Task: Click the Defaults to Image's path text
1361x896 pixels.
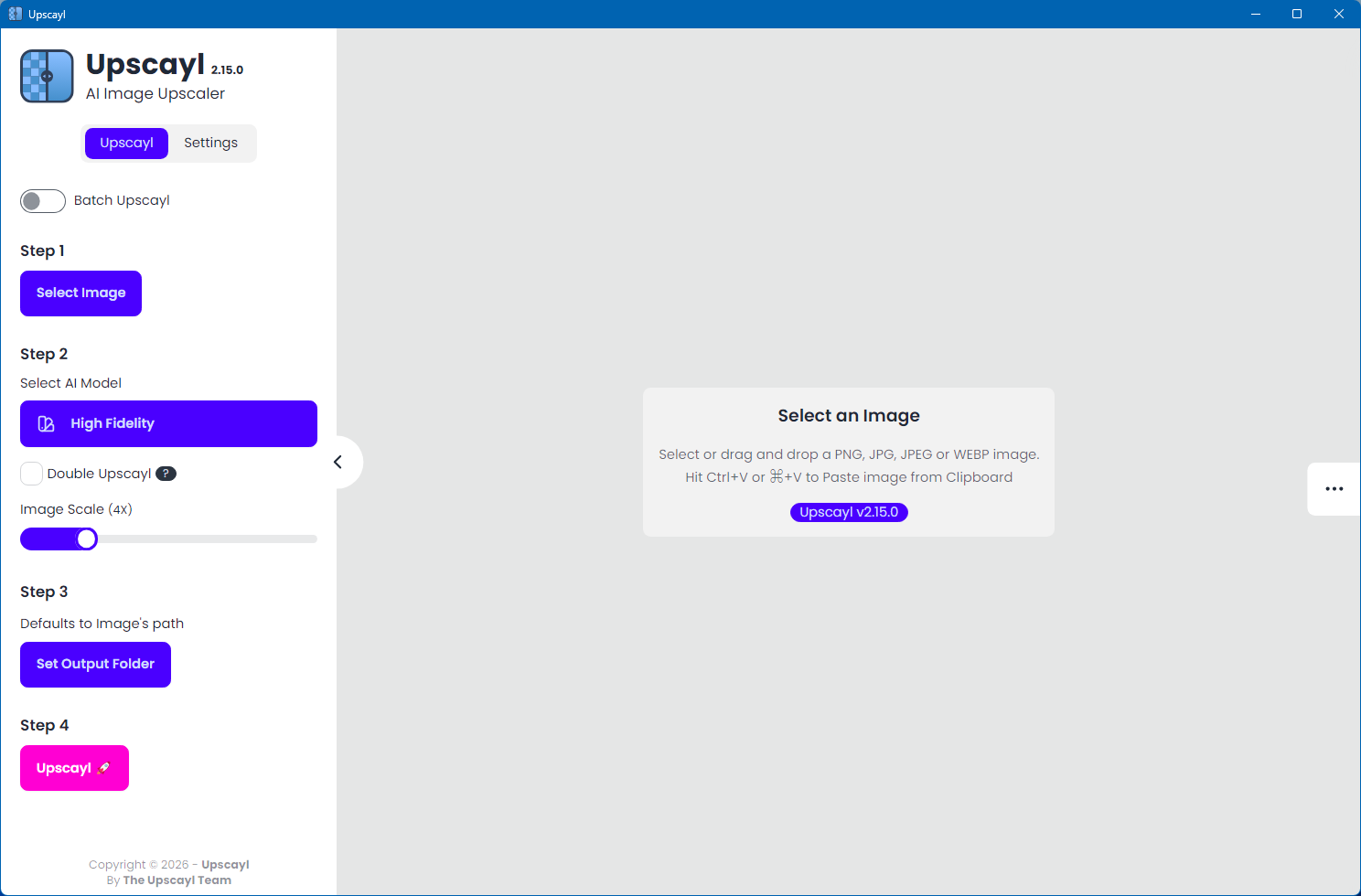Action: click(102, 624)
